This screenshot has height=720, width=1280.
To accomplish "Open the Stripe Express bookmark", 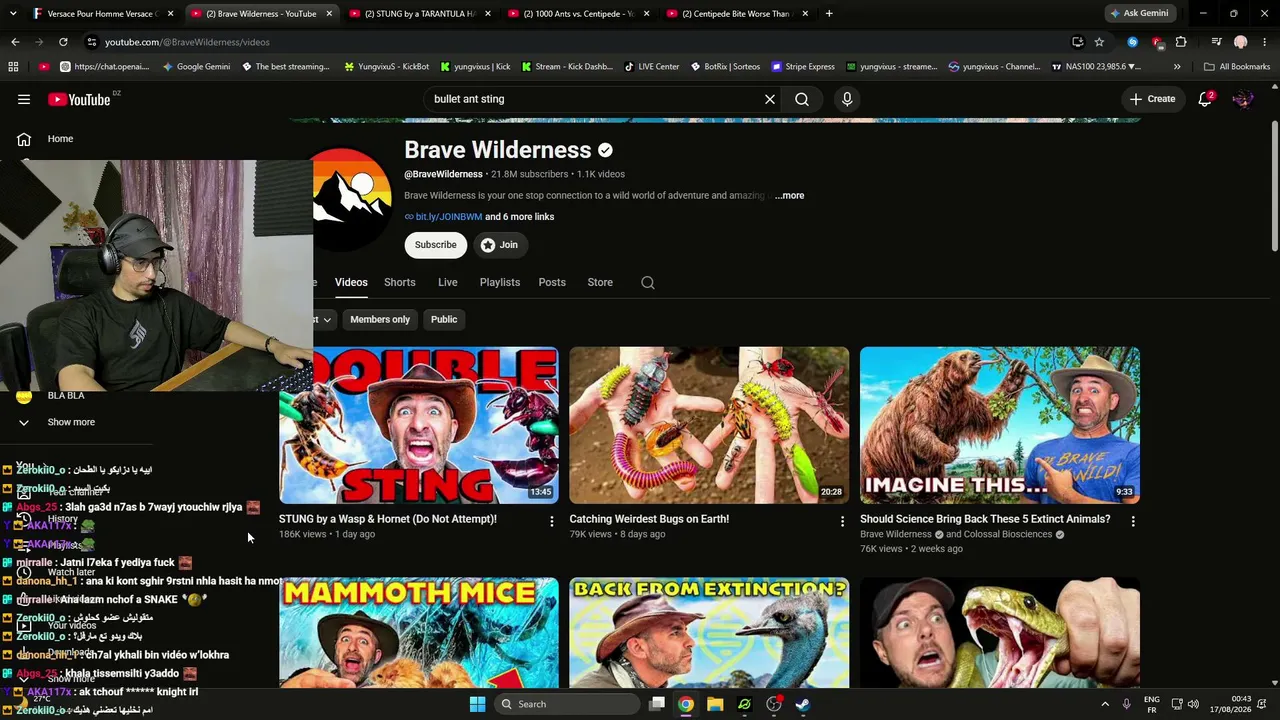I will click(803, 67).
